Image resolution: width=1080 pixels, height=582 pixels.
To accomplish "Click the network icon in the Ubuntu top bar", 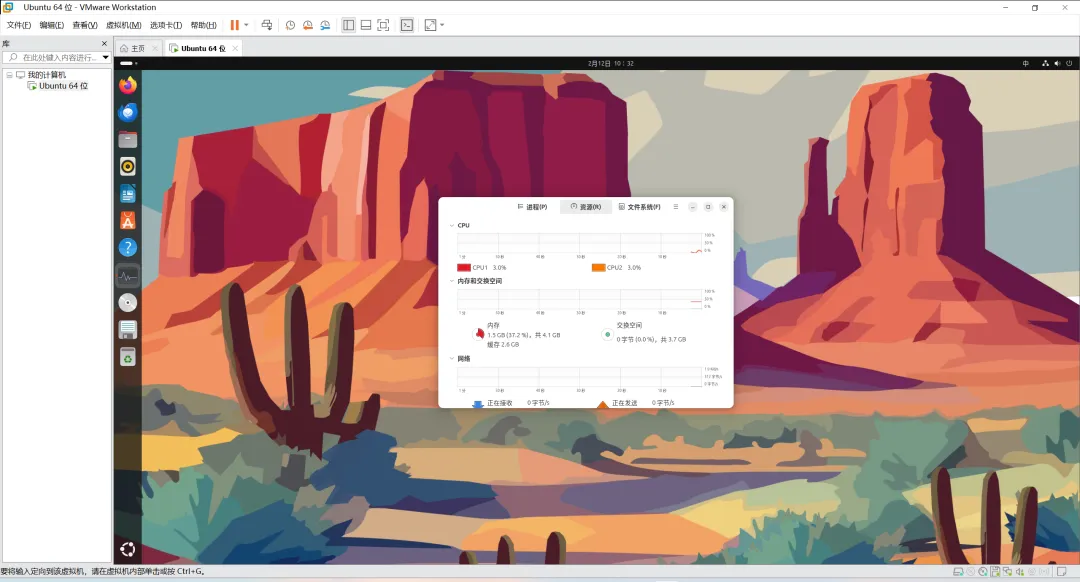I will 1045,63.
